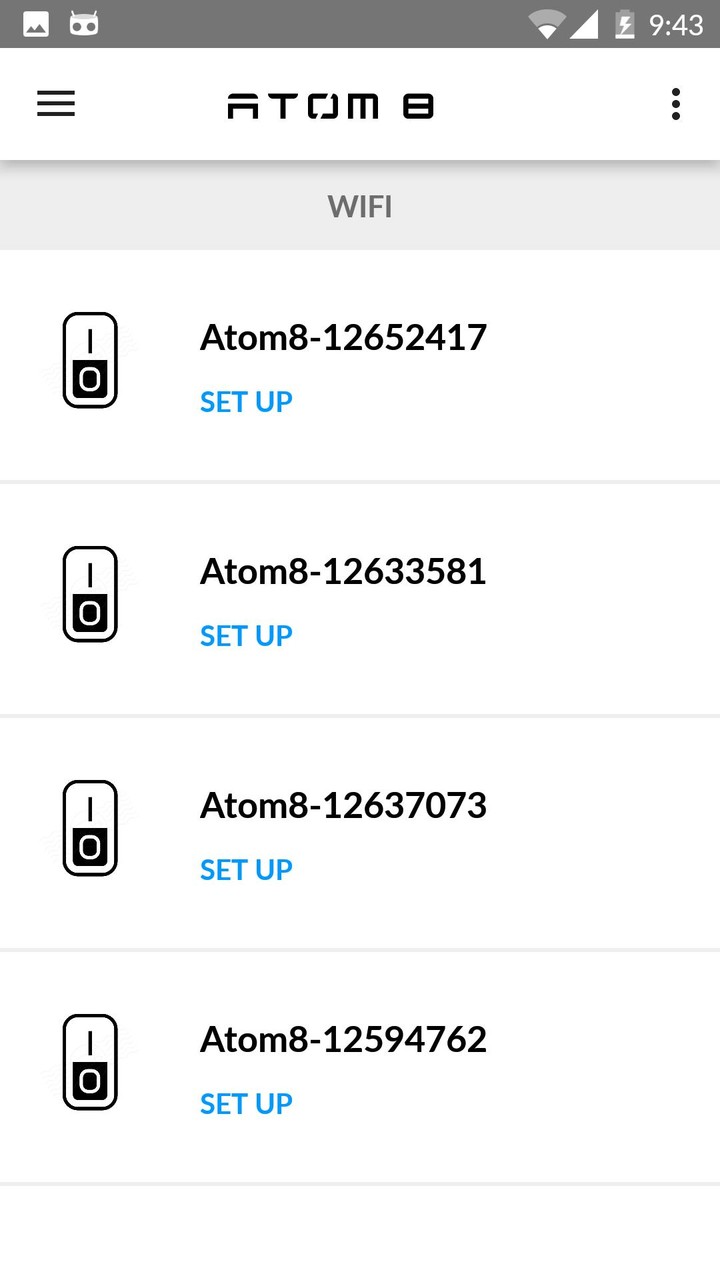Viewport: 720px width, 1280px height.
Task: Open the navigation drawer with the hamburger icon
Action: click(x=55, y=104)
